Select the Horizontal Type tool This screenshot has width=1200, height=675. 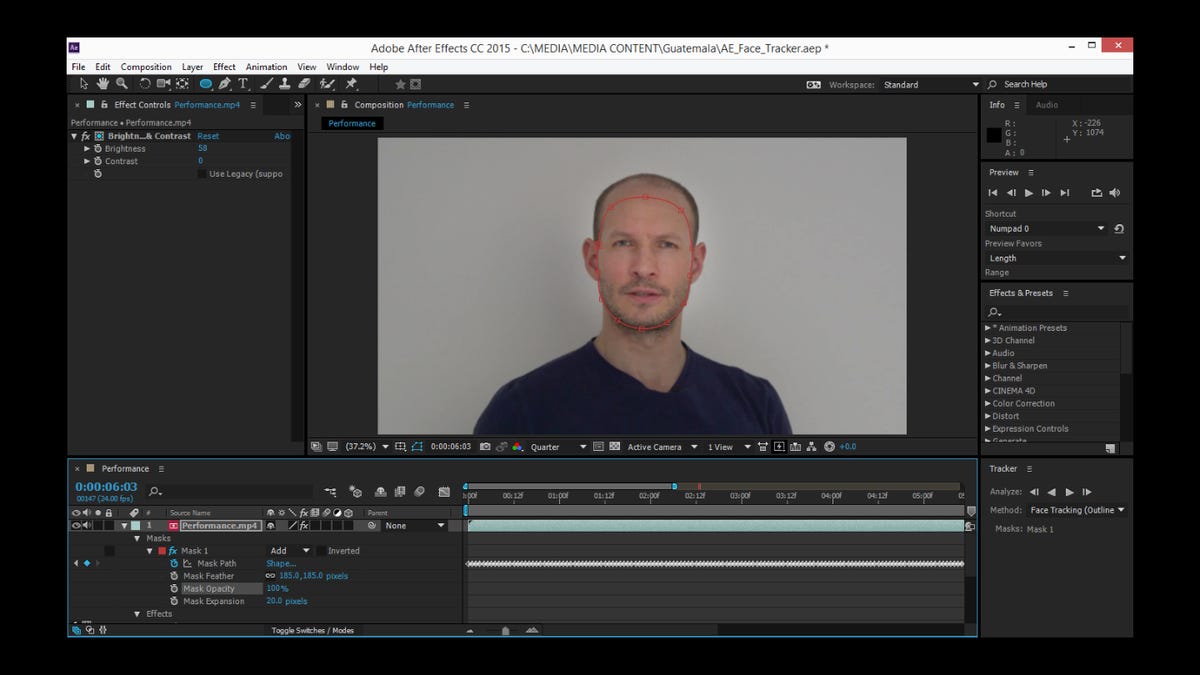coord(242,84)
